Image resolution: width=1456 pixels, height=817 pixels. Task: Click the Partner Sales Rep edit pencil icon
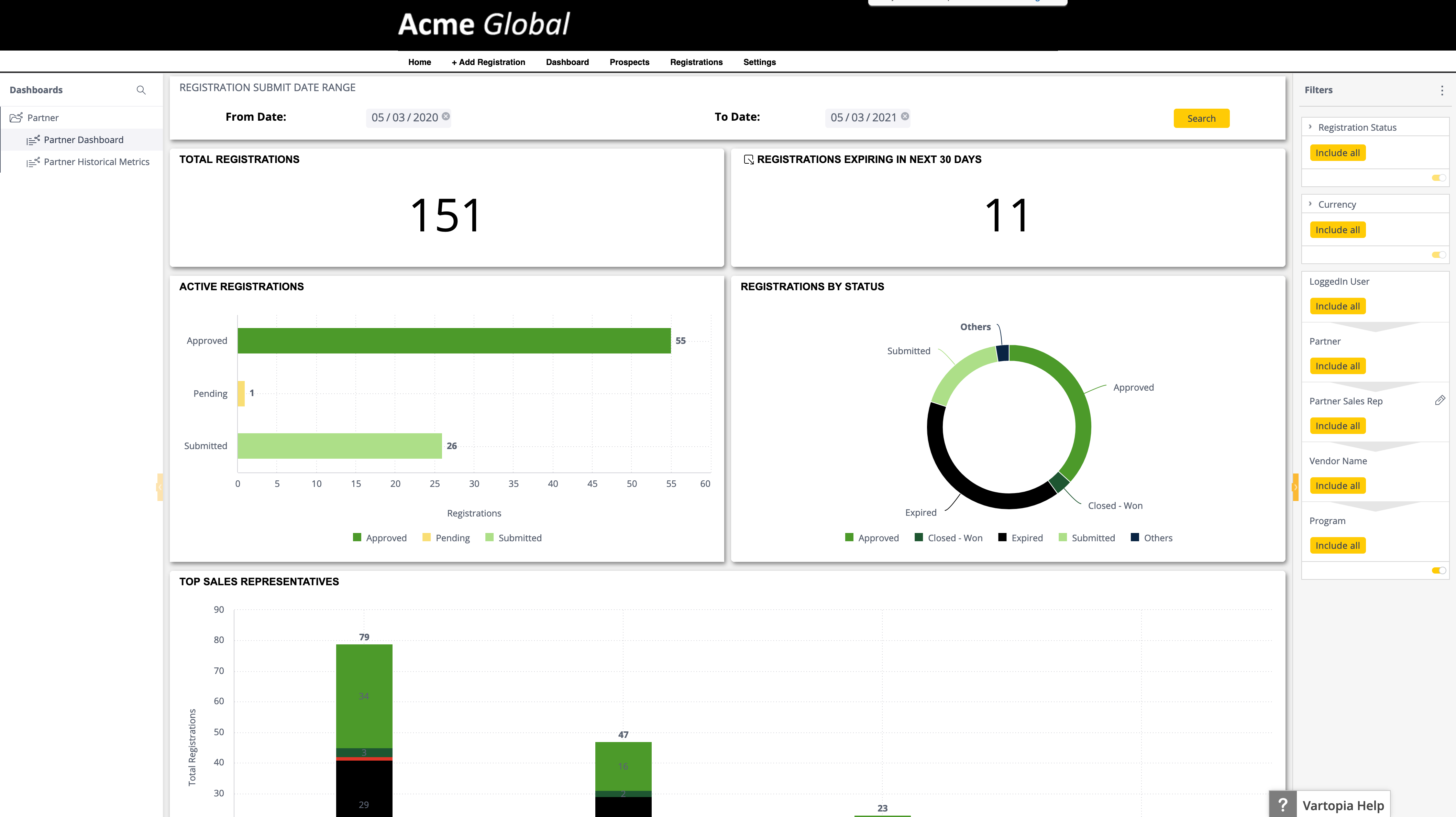(x=1440, y=400)
